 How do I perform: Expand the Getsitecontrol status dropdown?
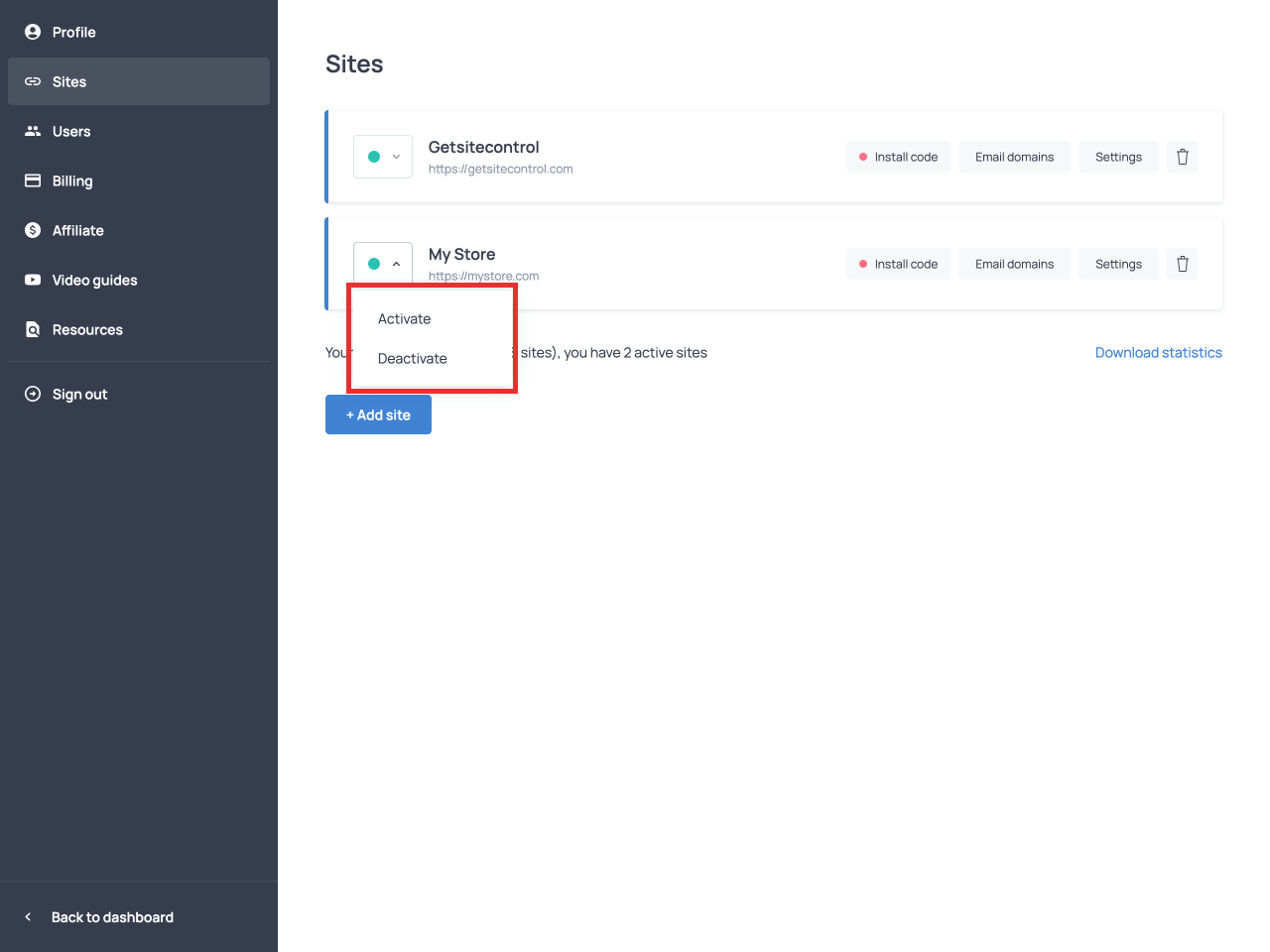point(383,157)
